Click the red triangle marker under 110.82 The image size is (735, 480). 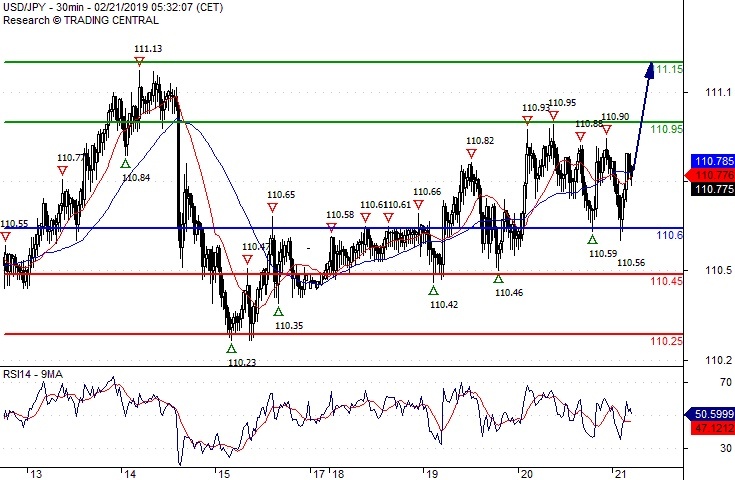[x=472, y=153]
